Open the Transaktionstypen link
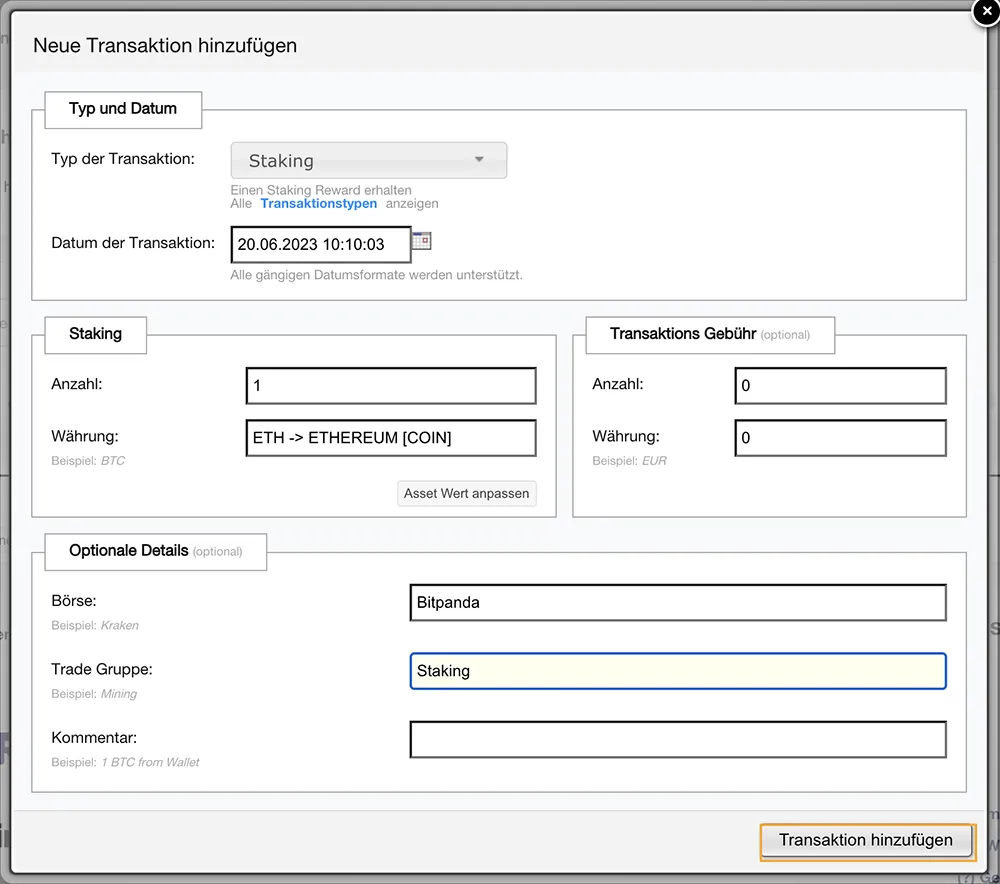The width and height of the screenshot is (1000, 884). [x=318, y=203]
